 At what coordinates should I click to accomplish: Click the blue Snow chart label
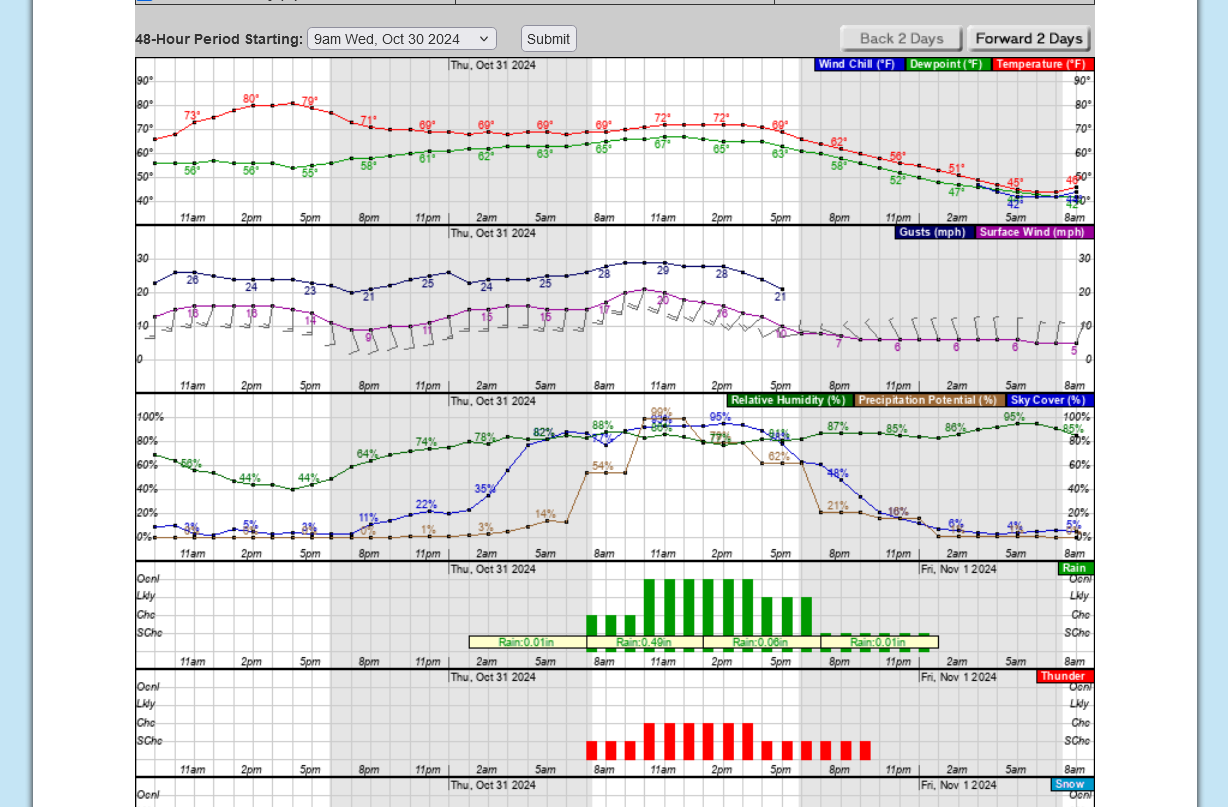click(1072, 785)
